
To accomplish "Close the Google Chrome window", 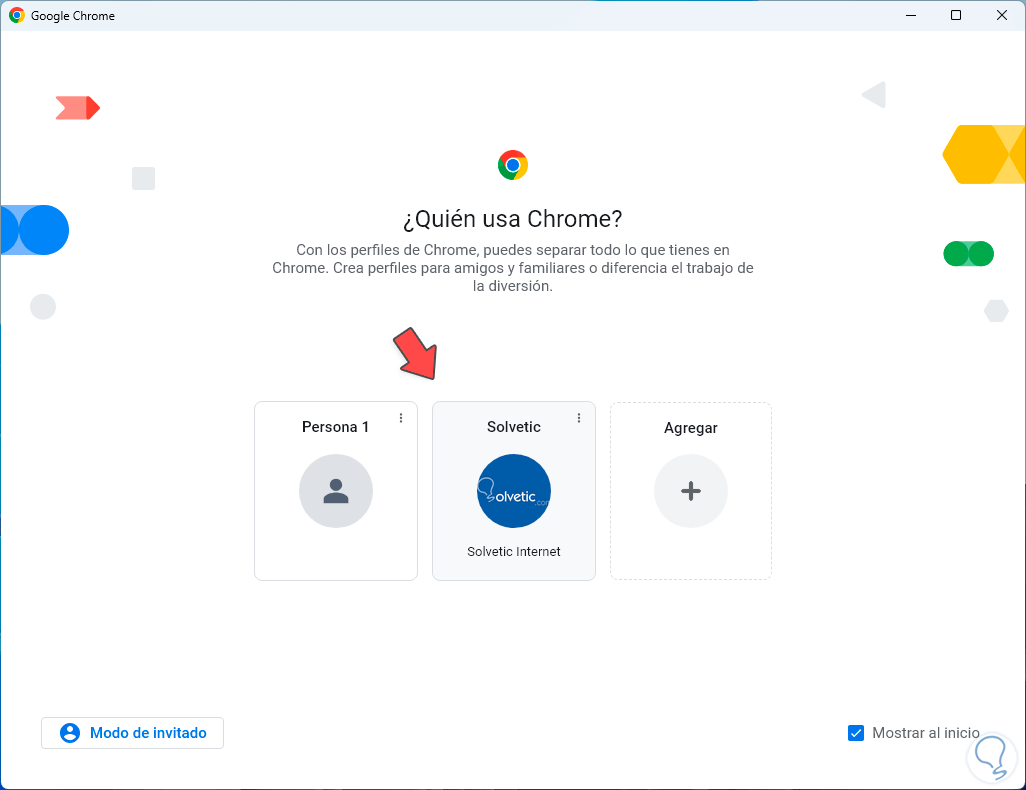I will coord(1002,15).
